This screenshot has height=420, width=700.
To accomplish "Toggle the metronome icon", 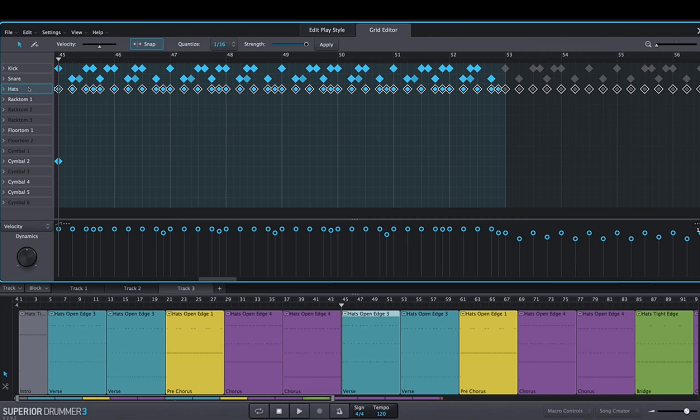I will (x=339, y=411).
